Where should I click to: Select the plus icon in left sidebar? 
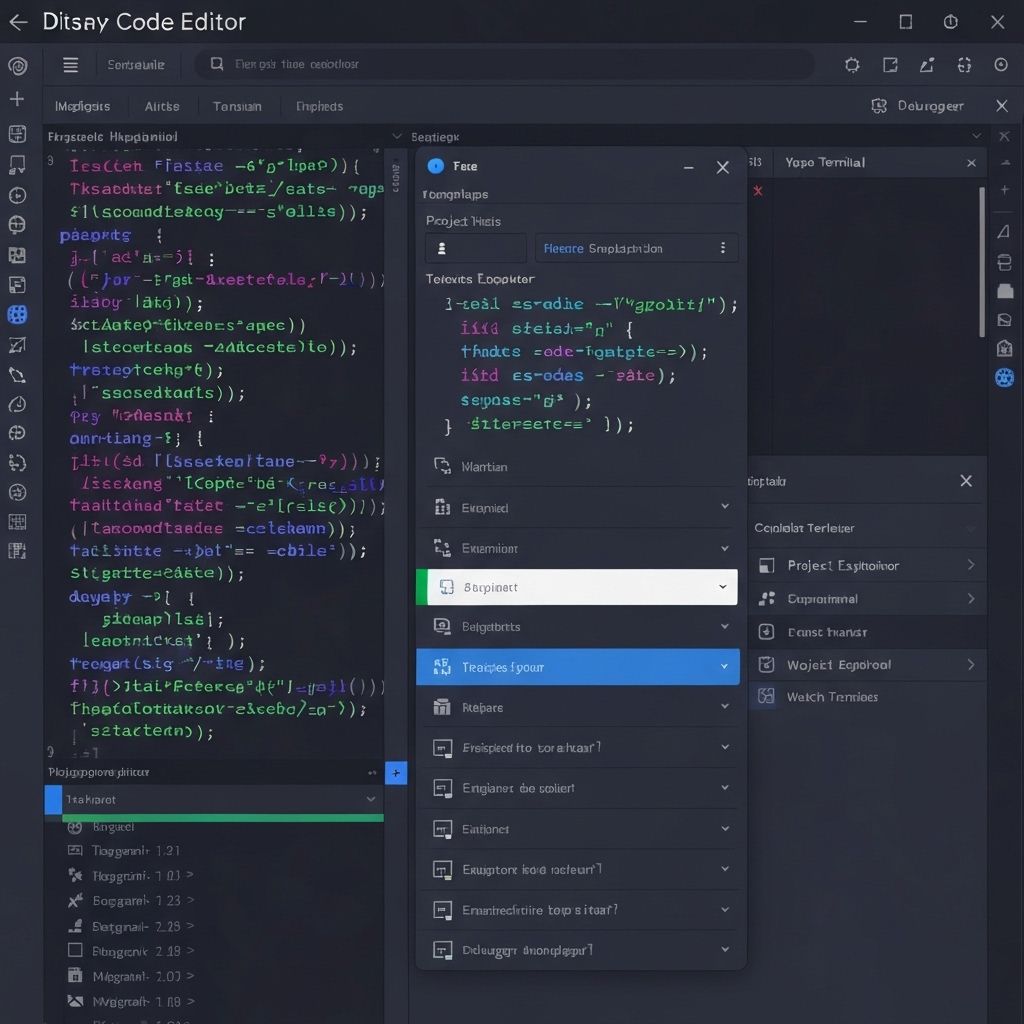[x=18, y=100]
